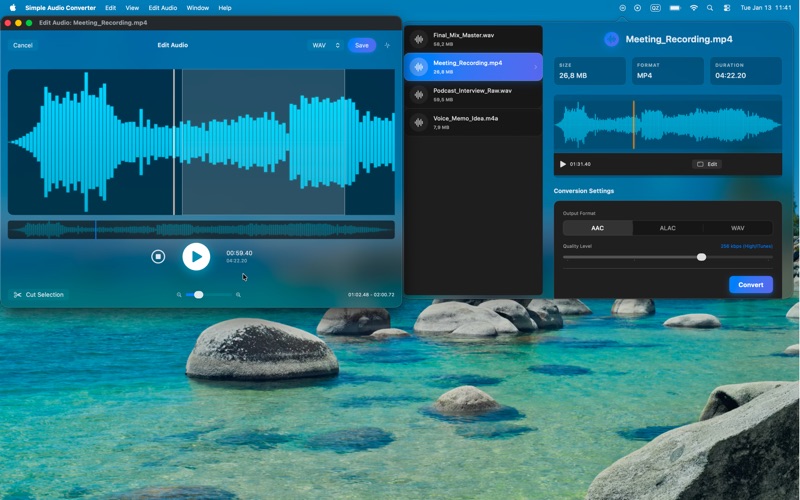Click the zoom-in magnifier next to the zoom slider

[238, 295]
